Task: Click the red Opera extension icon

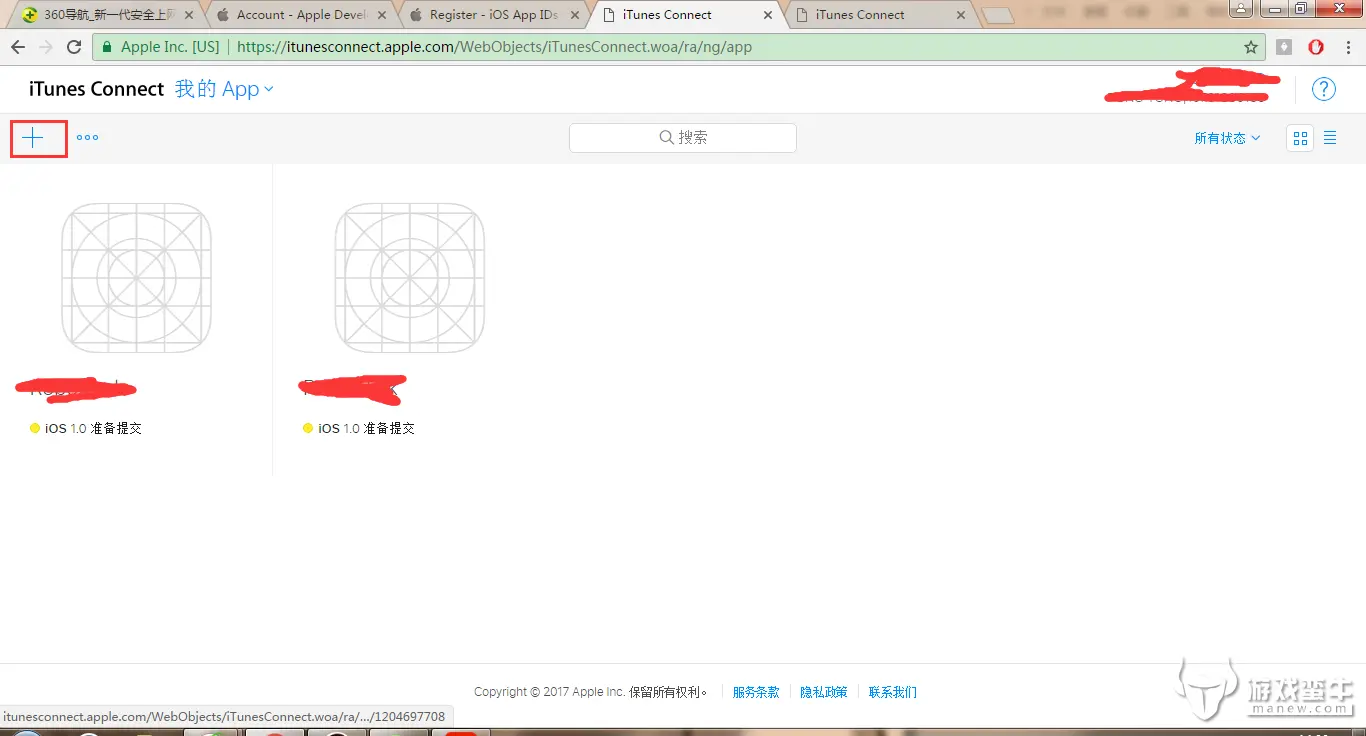Action: tap(1316, 47)
